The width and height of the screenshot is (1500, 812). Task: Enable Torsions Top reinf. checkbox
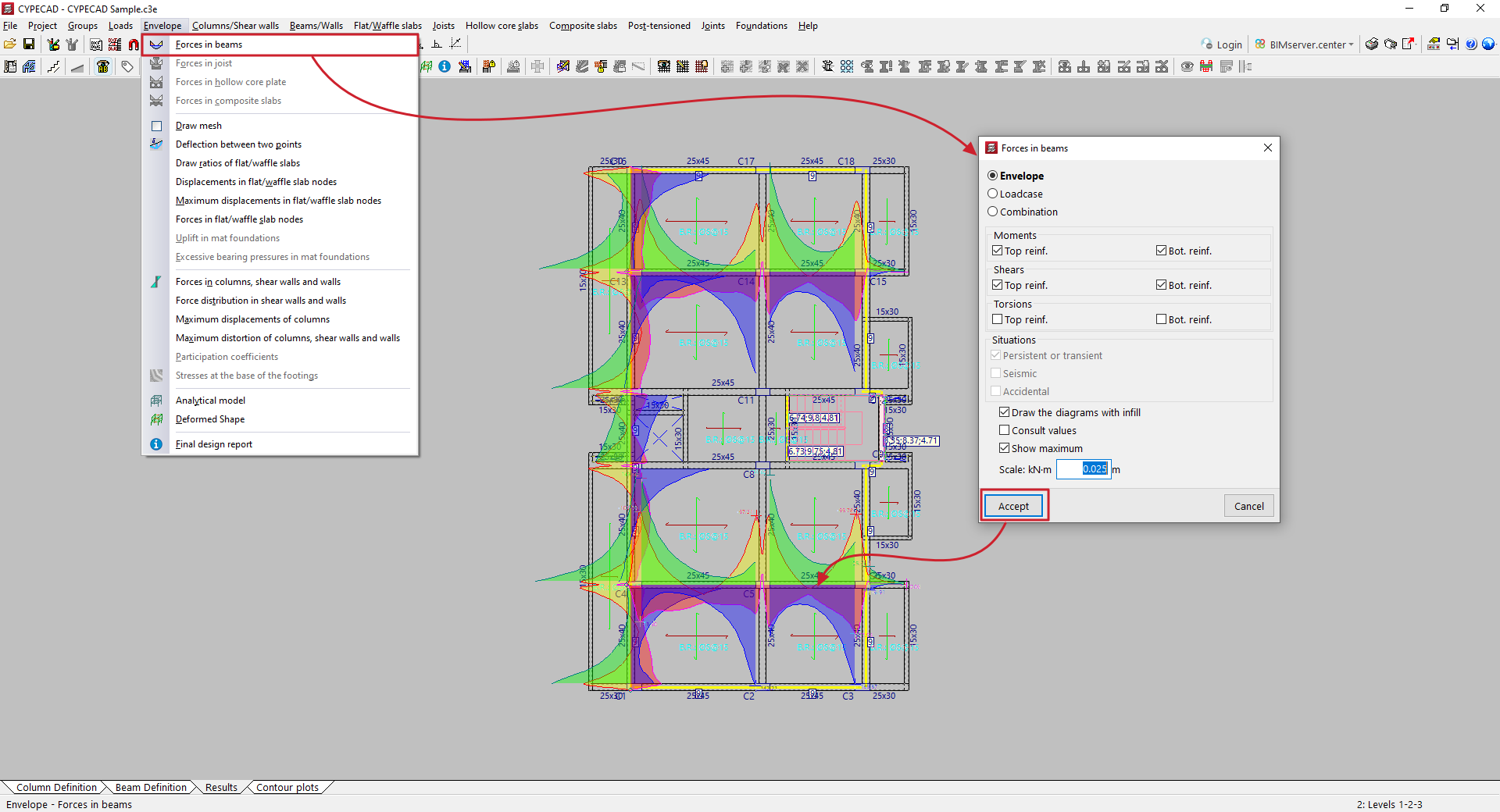click(x=998, y=319)
